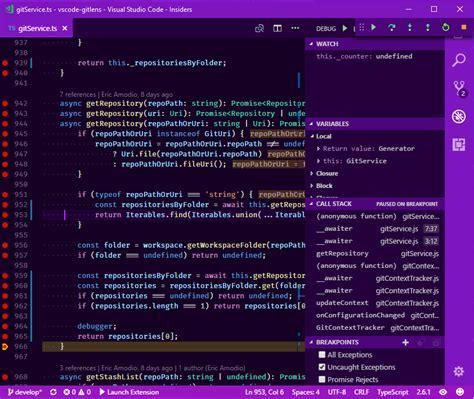The image size is (474, 399).
Task: Open the Manage gear in activity bar
Action: click(459, 371)
